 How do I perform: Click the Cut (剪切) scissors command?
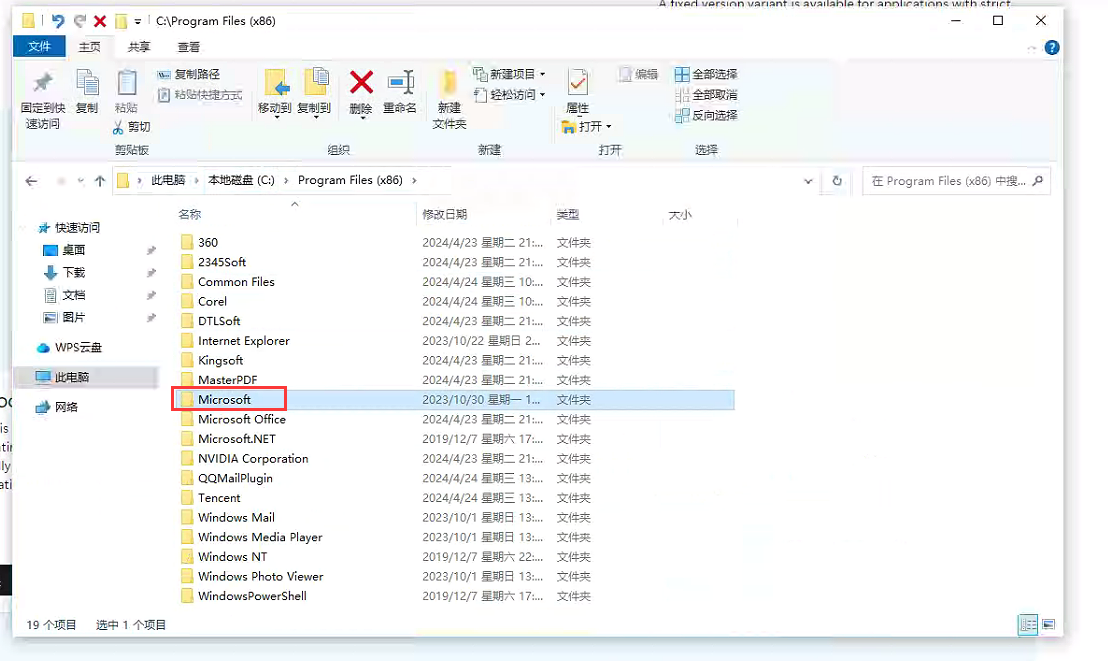(131, 127)
